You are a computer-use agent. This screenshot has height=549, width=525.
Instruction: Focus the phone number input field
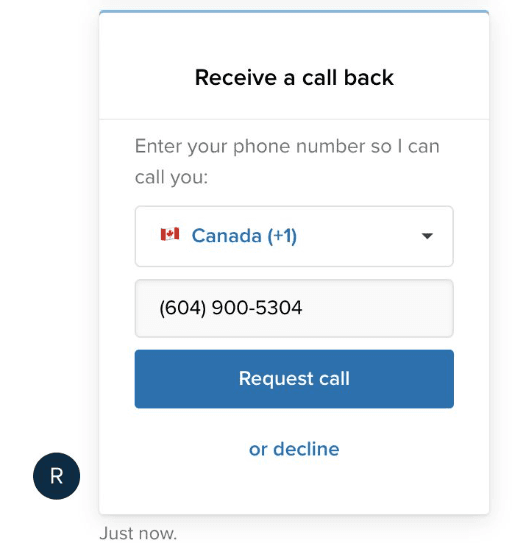coord(294,308)
